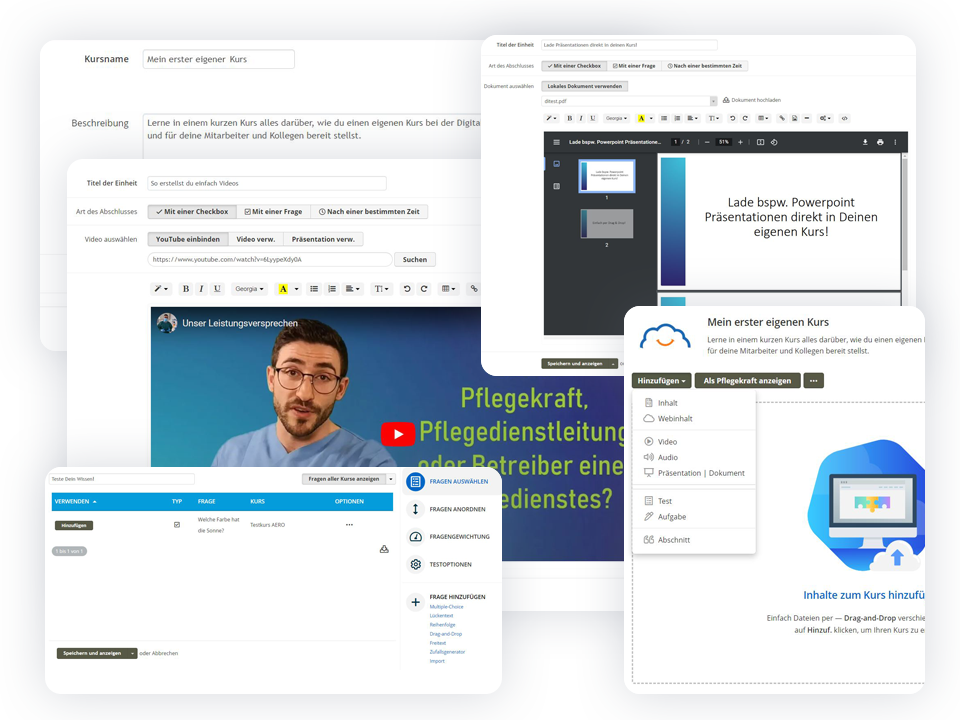Screen dimensions: 960x720
Task: Click the YouTube play button on video
Action: [398, 434]
